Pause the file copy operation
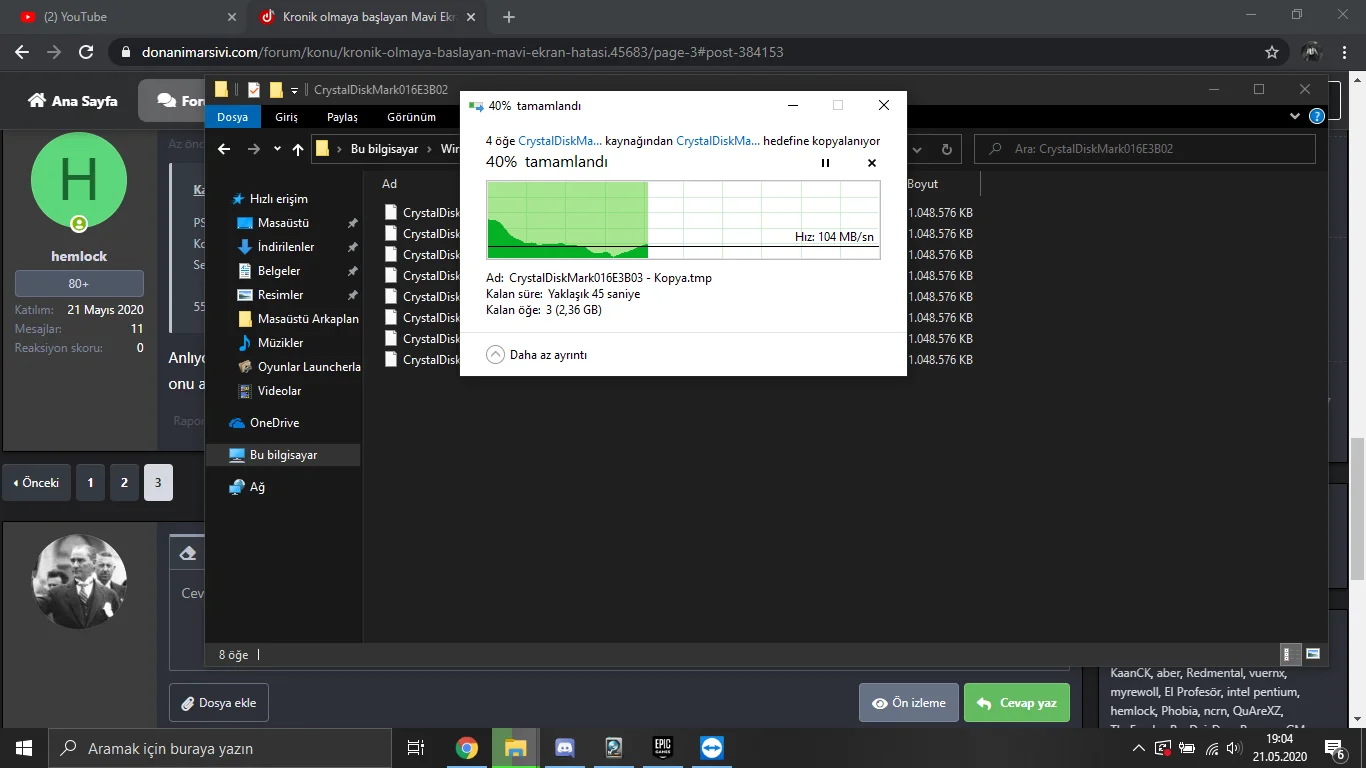 (x=825, y=163)
